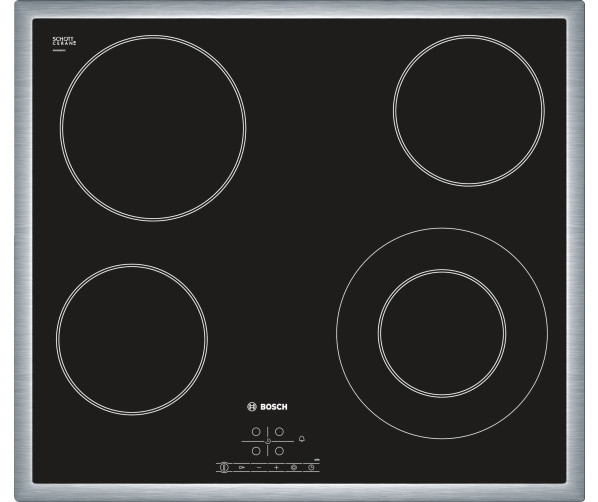Image resolution: width=598 pixels, height=502 pixels.
Task: Select the bottom-right zone selector circle
Action: coord(280,451)
